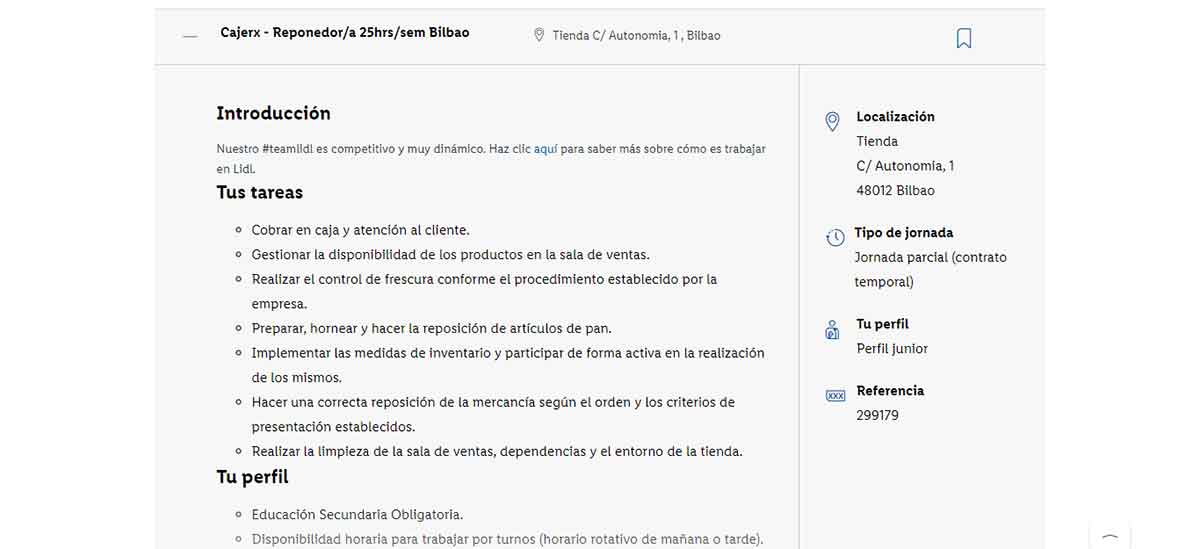Click the "Cobrar en caja" task bullet
This screenshot has width=1200, height=549.
[x=360, y=230]
